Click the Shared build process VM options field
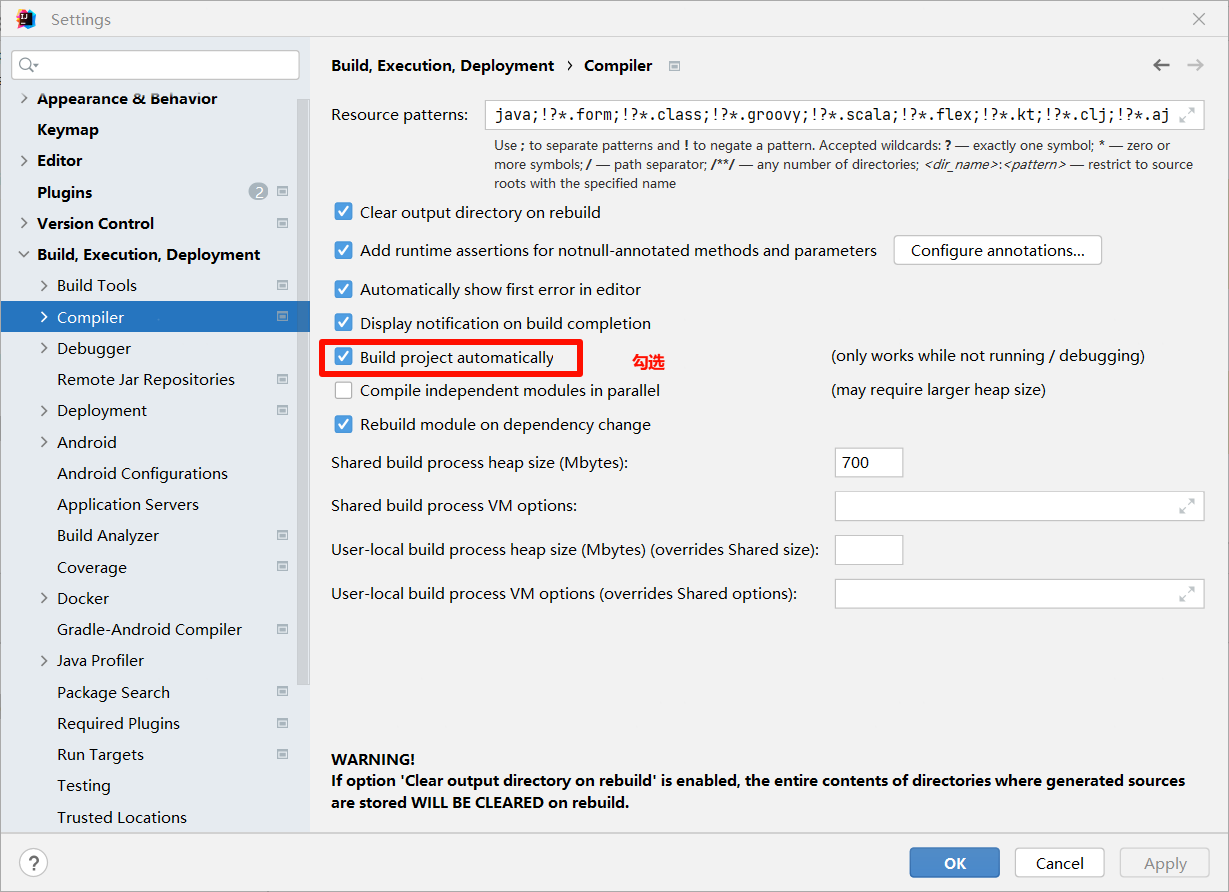The width and height of the screenshot is (1229, 892). point(1018,506)
